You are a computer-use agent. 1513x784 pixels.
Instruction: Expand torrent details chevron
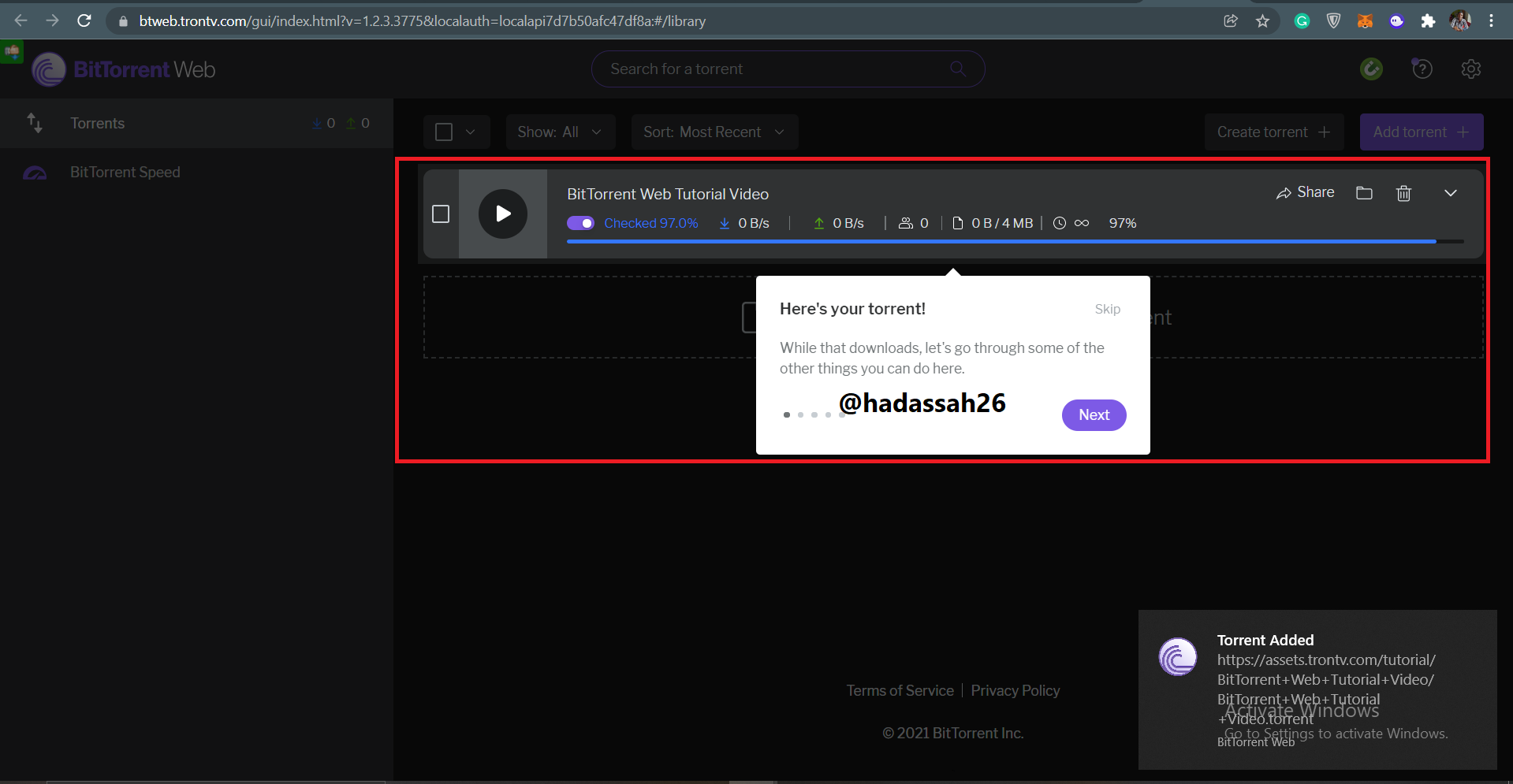click(x=1450, y=193)
